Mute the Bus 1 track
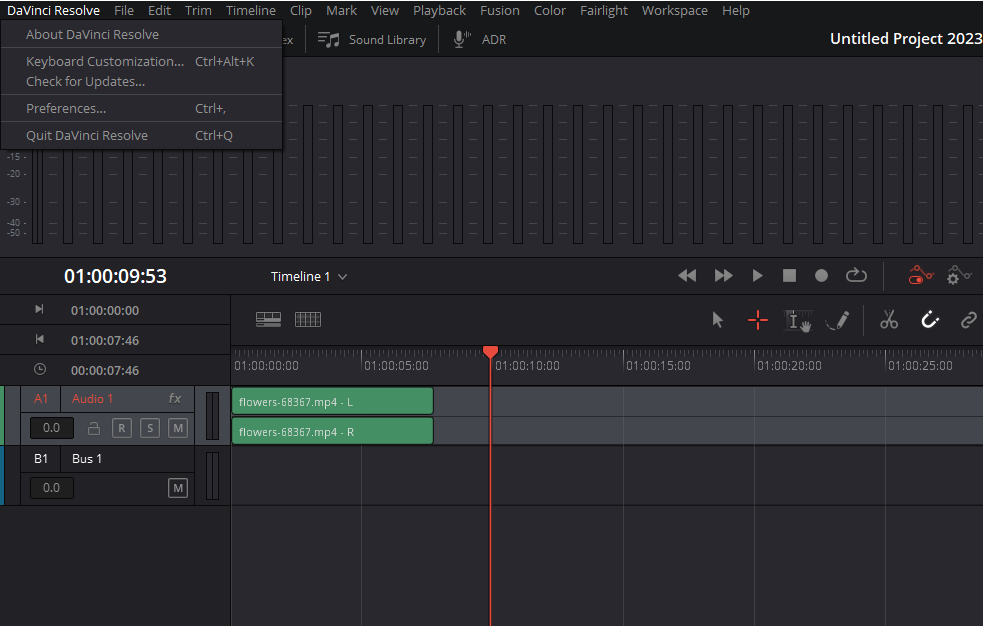Image resolution: width=983 pixels, height=626 pixels. (178, 488)
